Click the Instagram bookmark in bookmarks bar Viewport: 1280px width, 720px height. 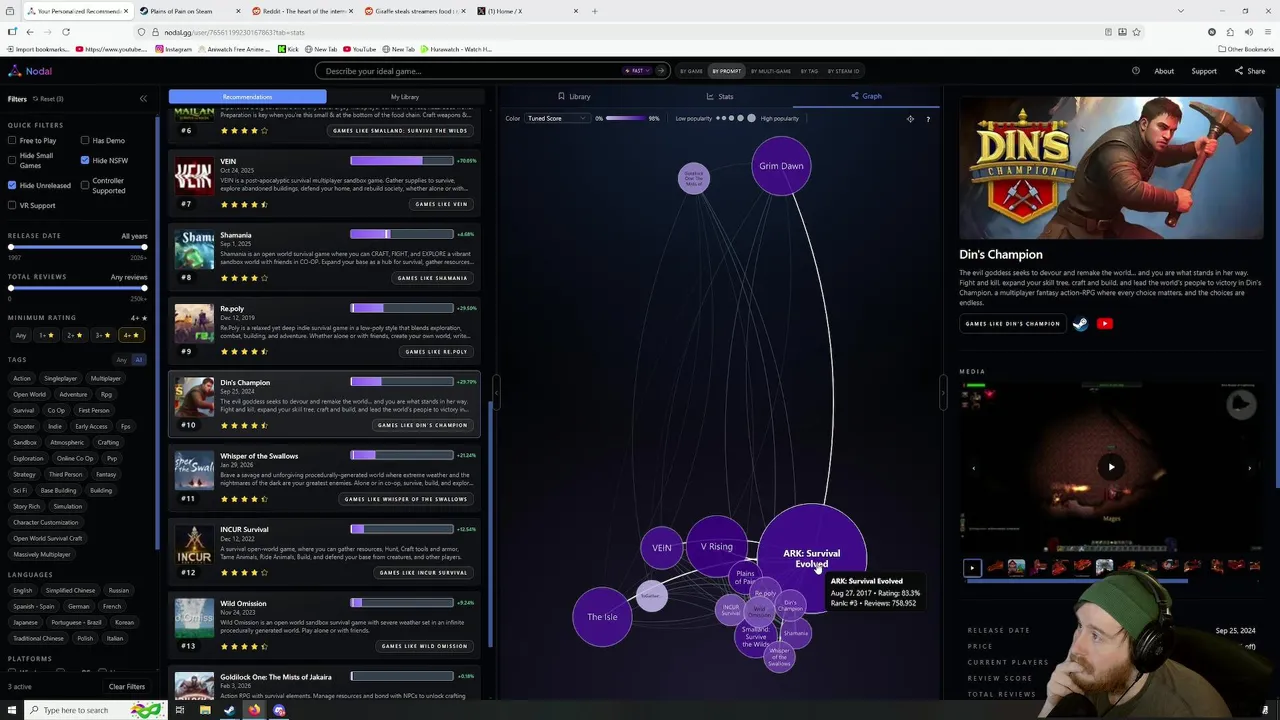click(x=174, y=49)
